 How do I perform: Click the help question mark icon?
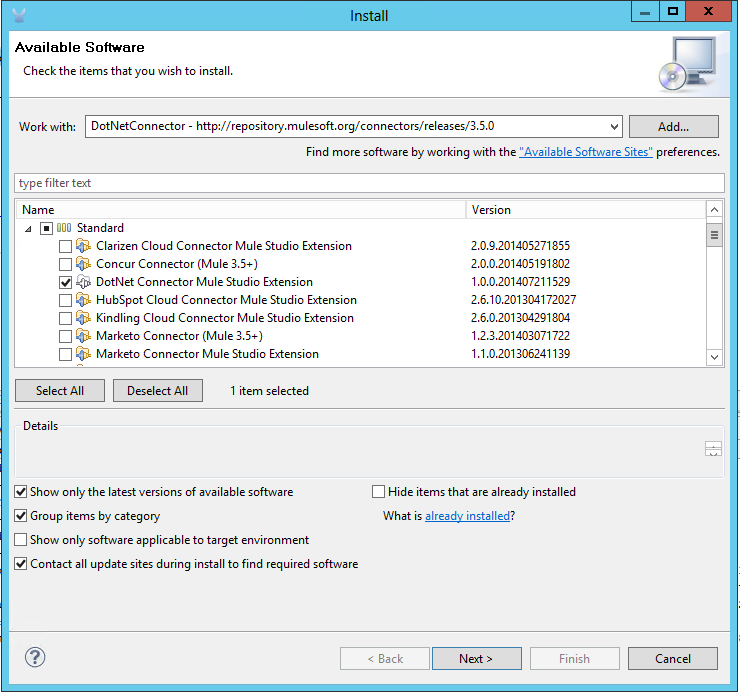coord(35,657)
